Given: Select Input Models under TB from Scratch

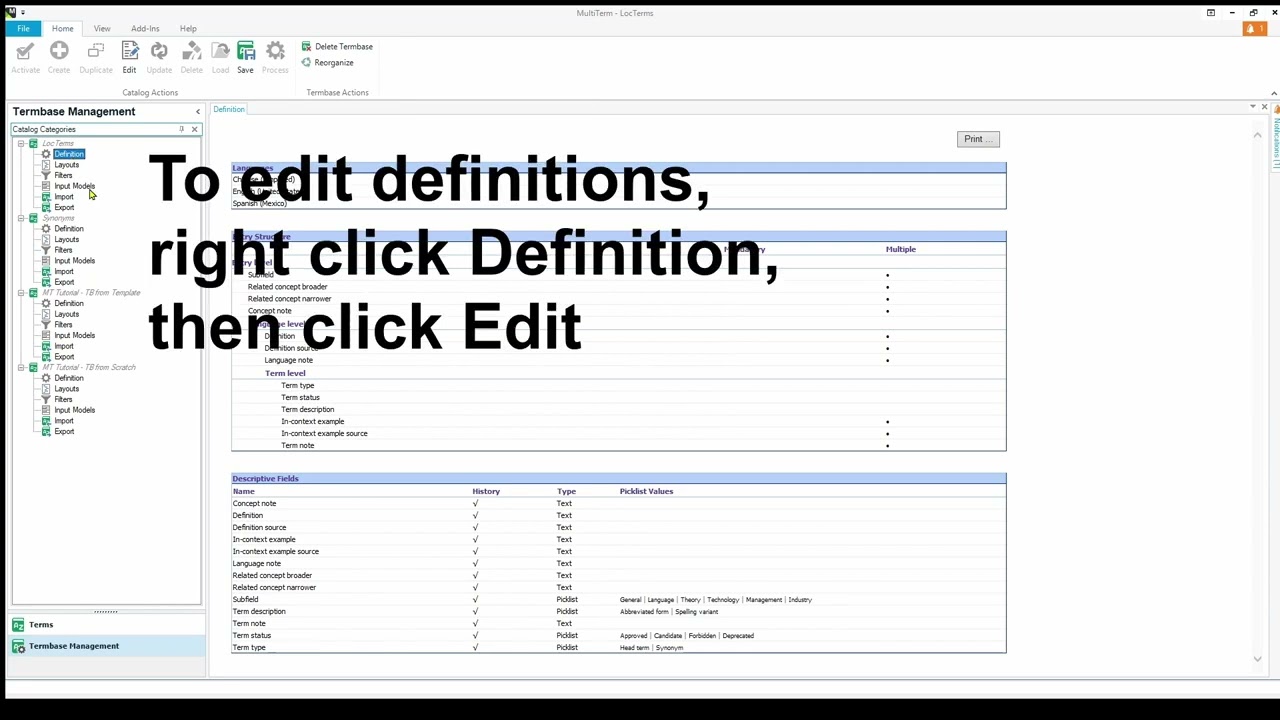Looking at the screenshot, I should [x=75, y=410].
